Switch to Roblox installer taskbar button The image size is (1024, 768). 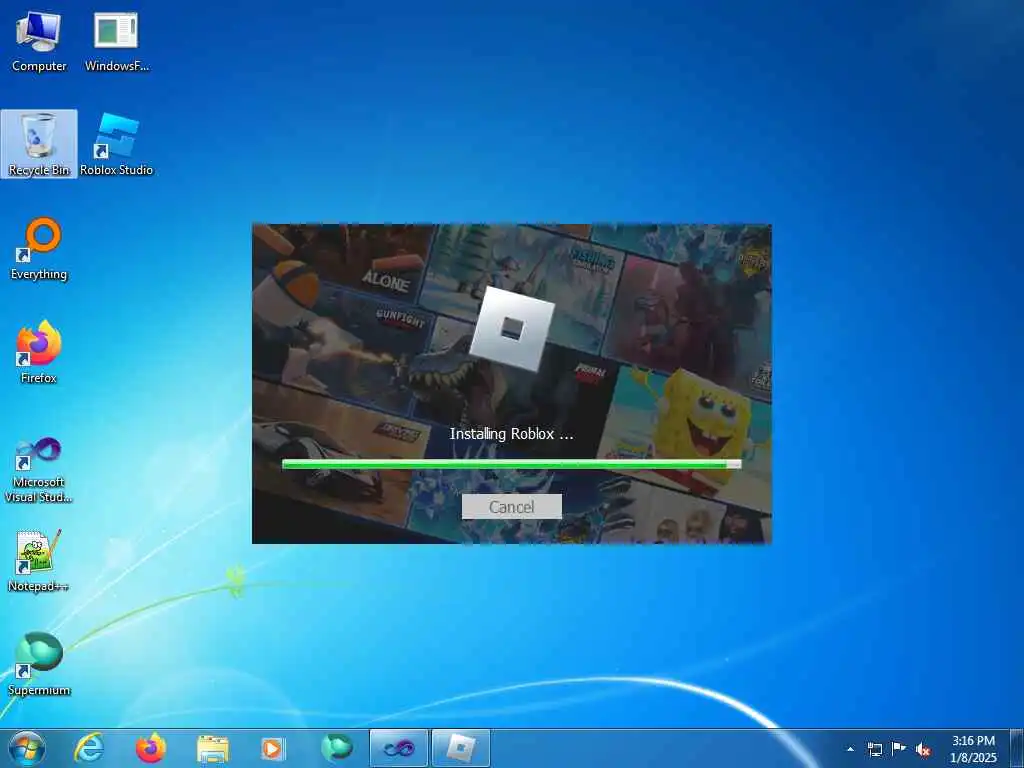(460, 748)
